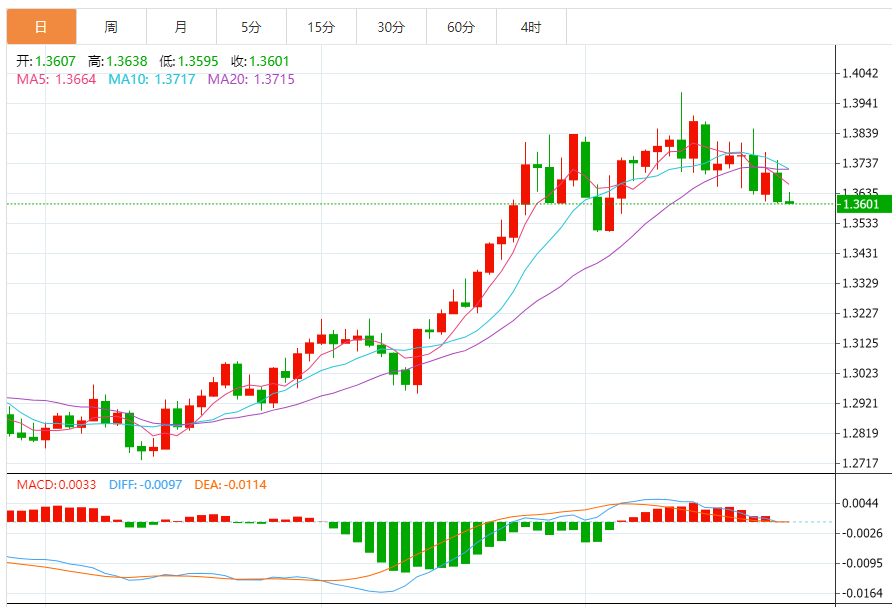Click the MACD value label
The image size is (892, 607).
pyautogui.click(x=57, y=485)
